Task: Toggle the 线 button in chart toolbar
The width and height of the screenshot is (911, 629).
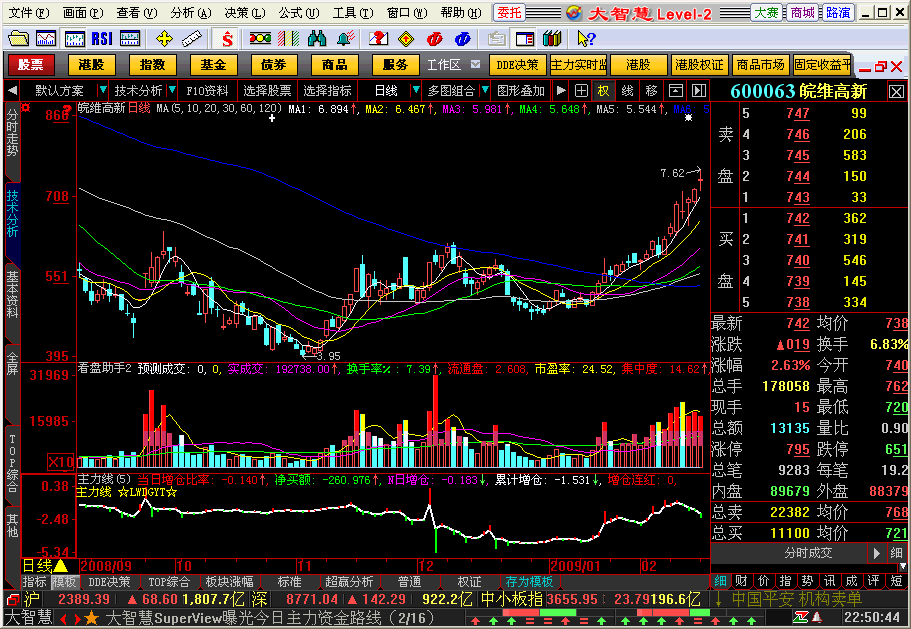Action: coord(627,91)
